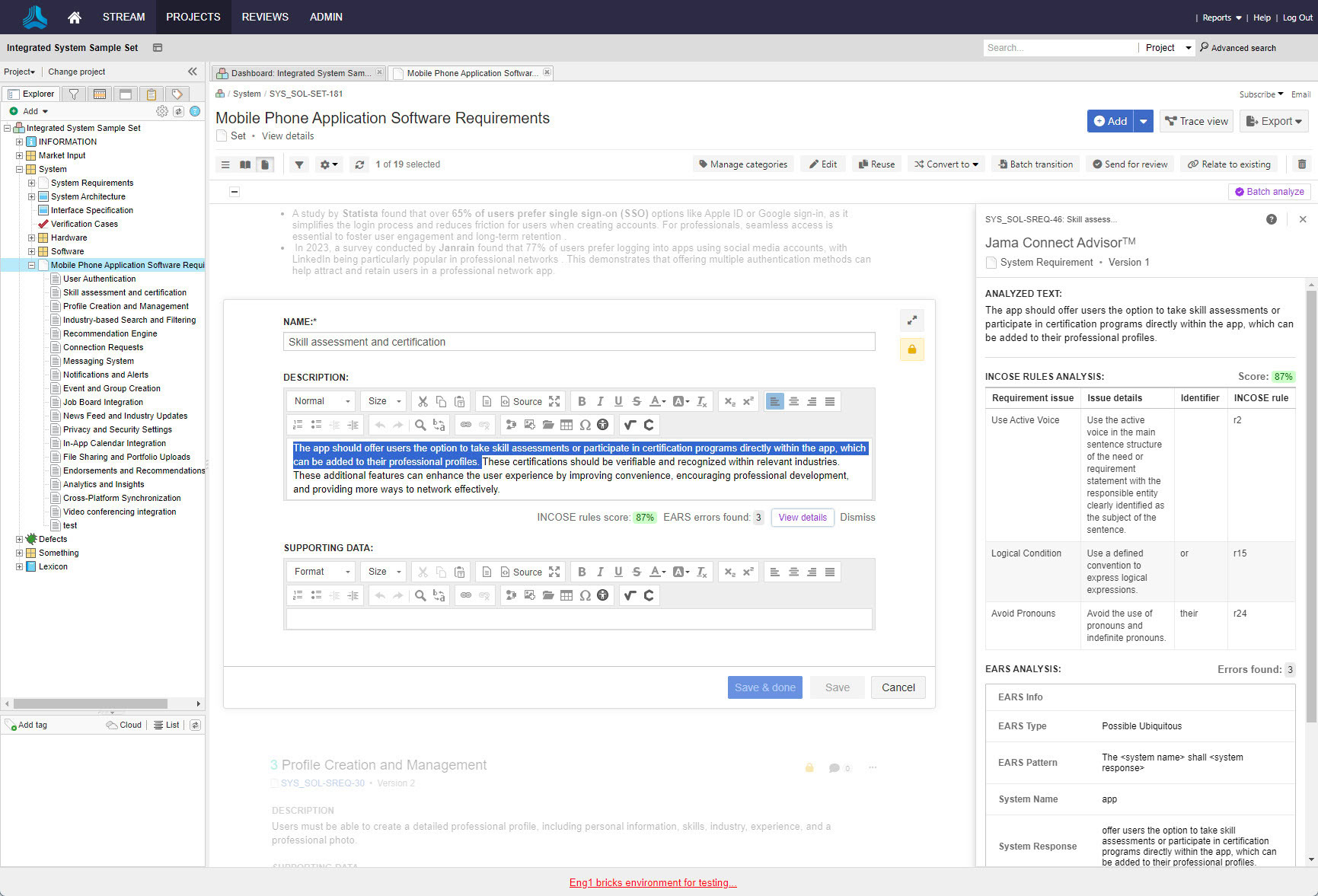This screenshot has height=896, width=1318.
Task: Open the Source view of the description
Action: [520, 401]
